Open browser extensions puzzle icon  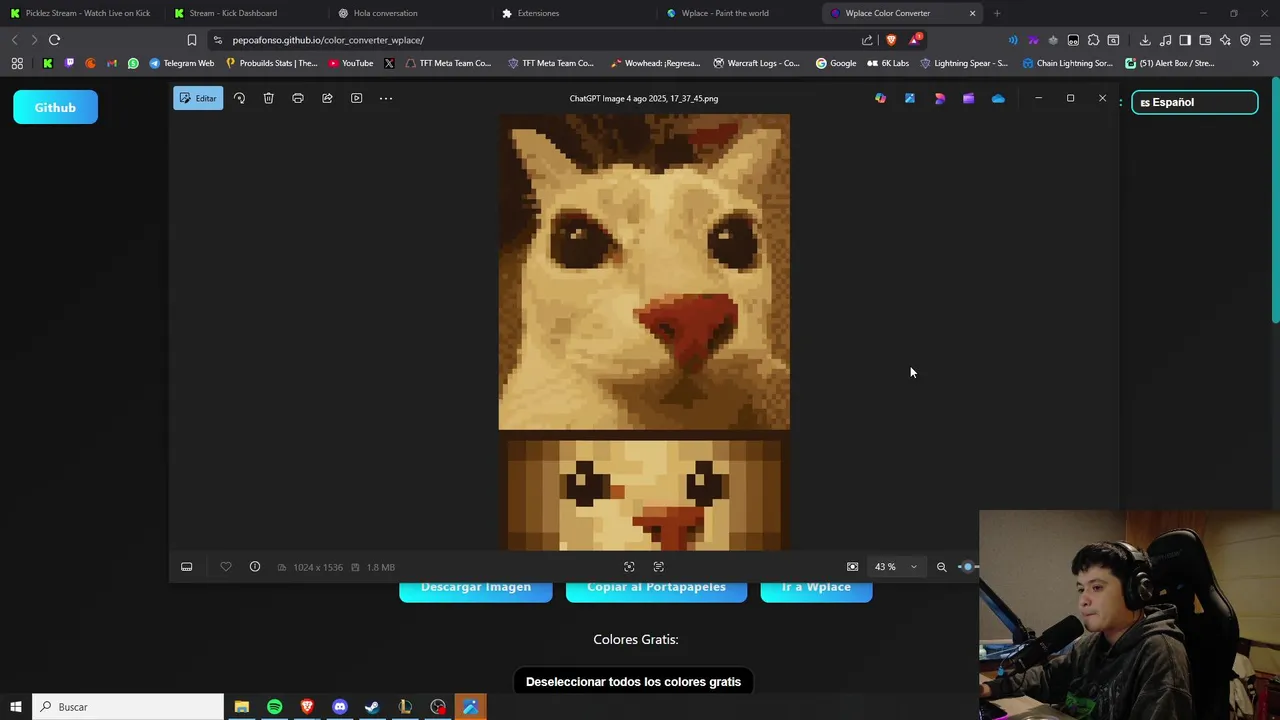(x=1093, y=40)
